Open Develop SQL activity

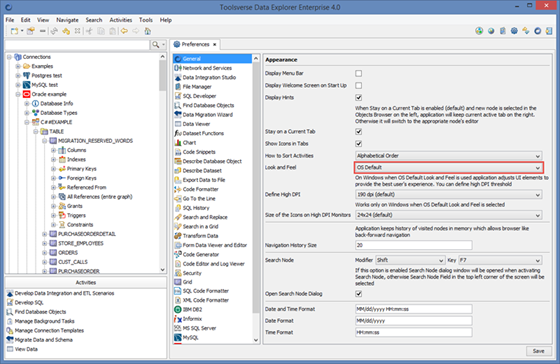29,303
